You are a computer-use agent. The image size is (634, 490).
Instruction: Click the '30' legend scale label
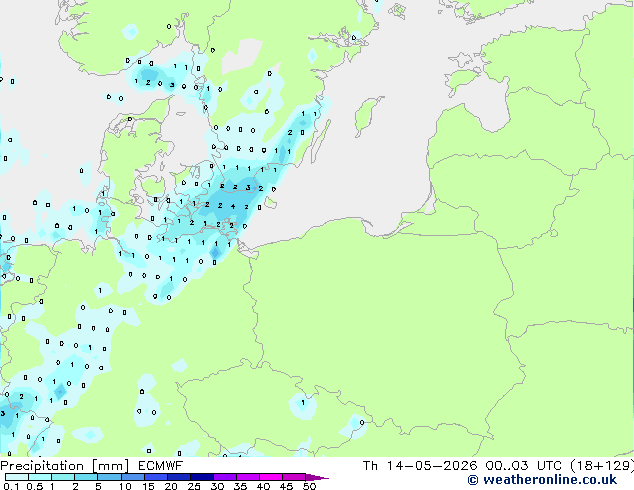217,486
